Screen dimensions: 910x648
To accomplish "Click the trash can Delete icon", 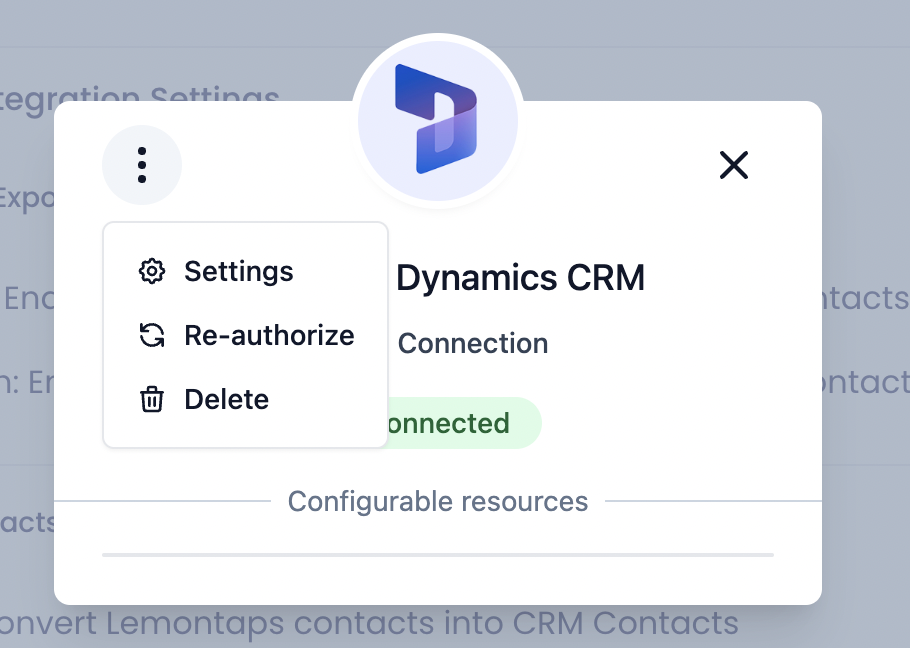I will coord(152,400).
